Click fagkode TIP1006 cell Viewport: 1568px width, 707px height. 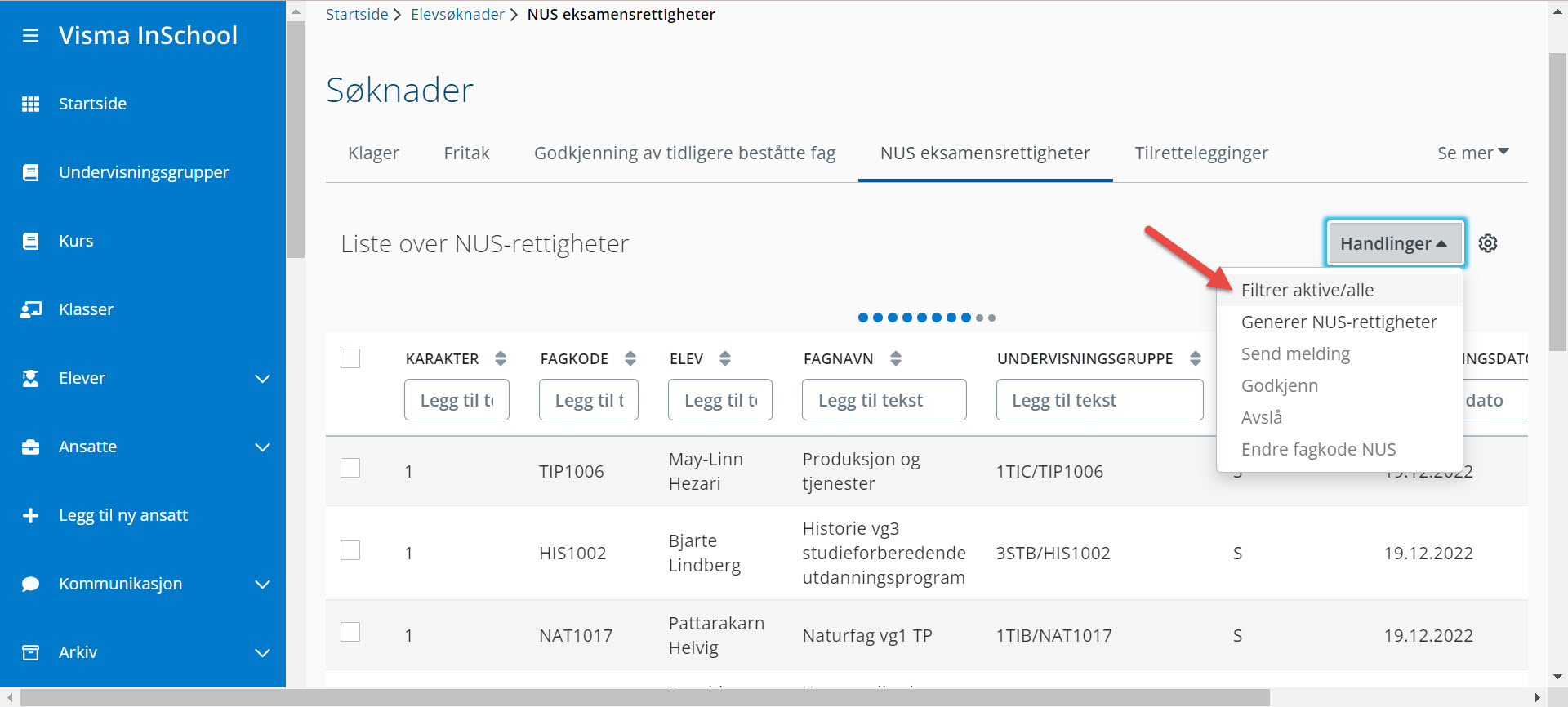point(572,471)
